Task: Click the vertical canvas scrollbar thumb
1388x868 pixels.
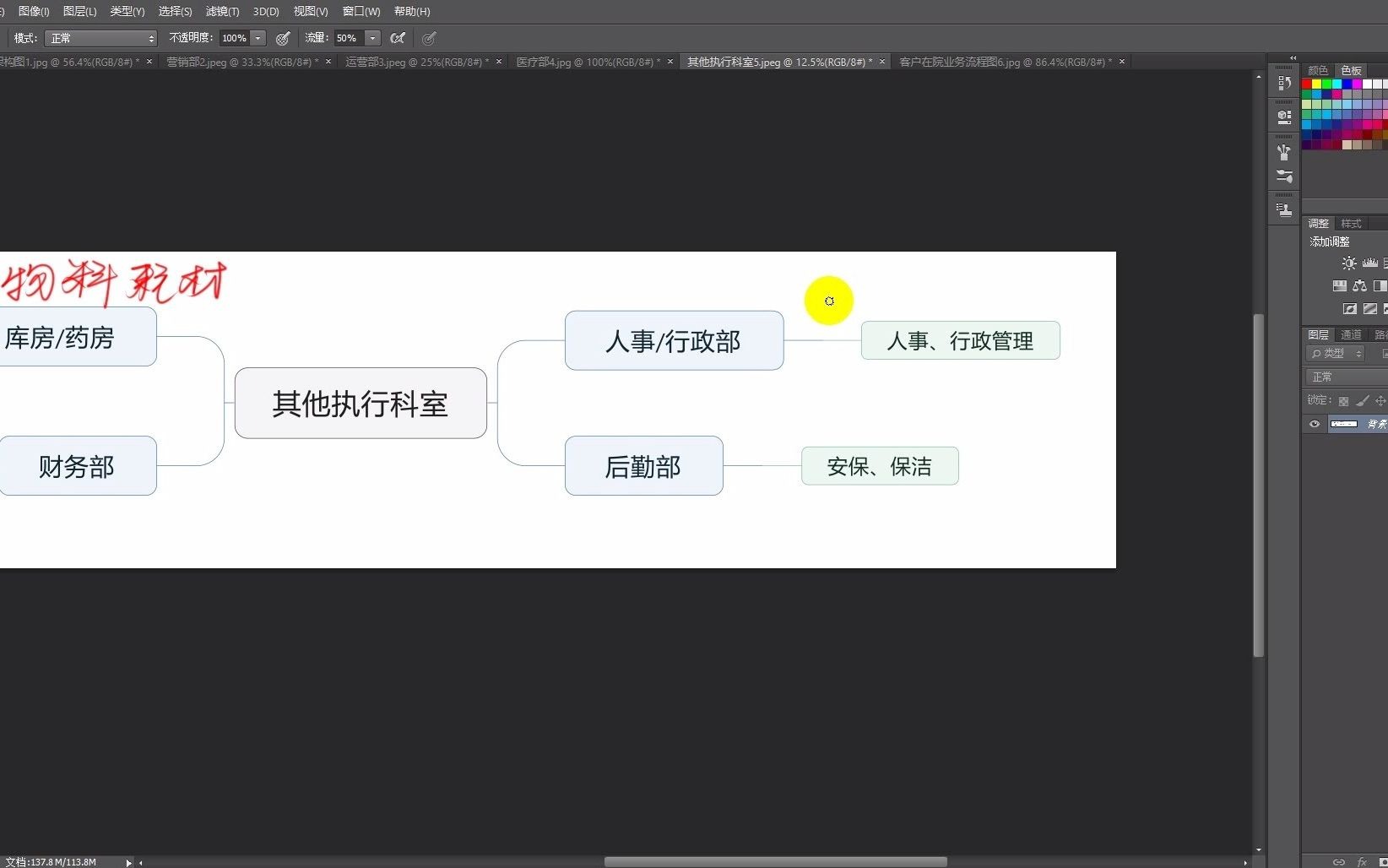Action: click(x=1258, y=485)
